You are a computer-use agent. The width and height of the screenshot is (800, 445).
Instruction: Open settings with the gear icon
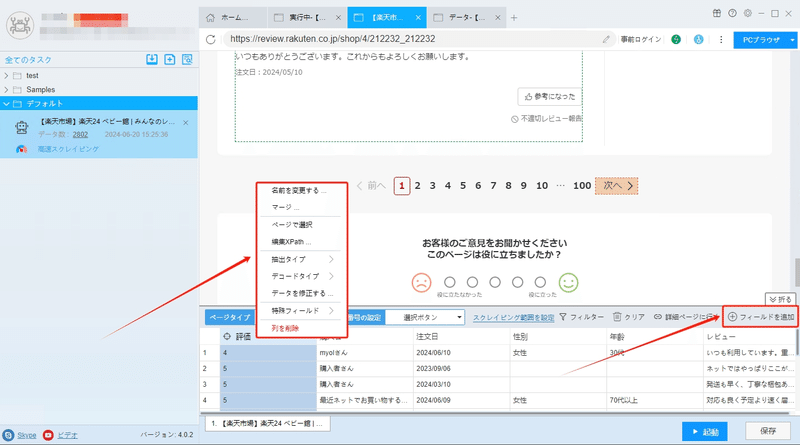(747, 13)
